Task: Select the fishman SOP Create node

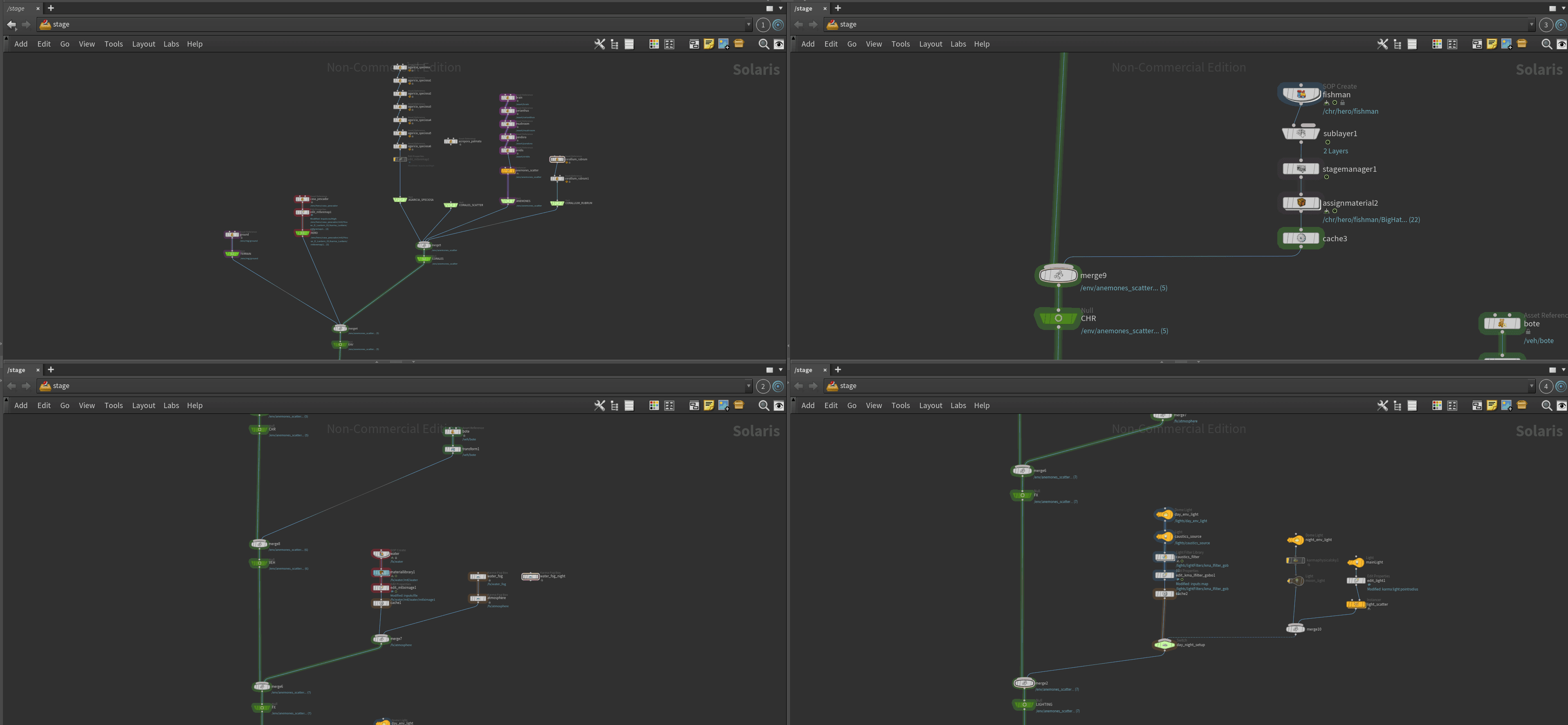Action: coord(1301,93)
